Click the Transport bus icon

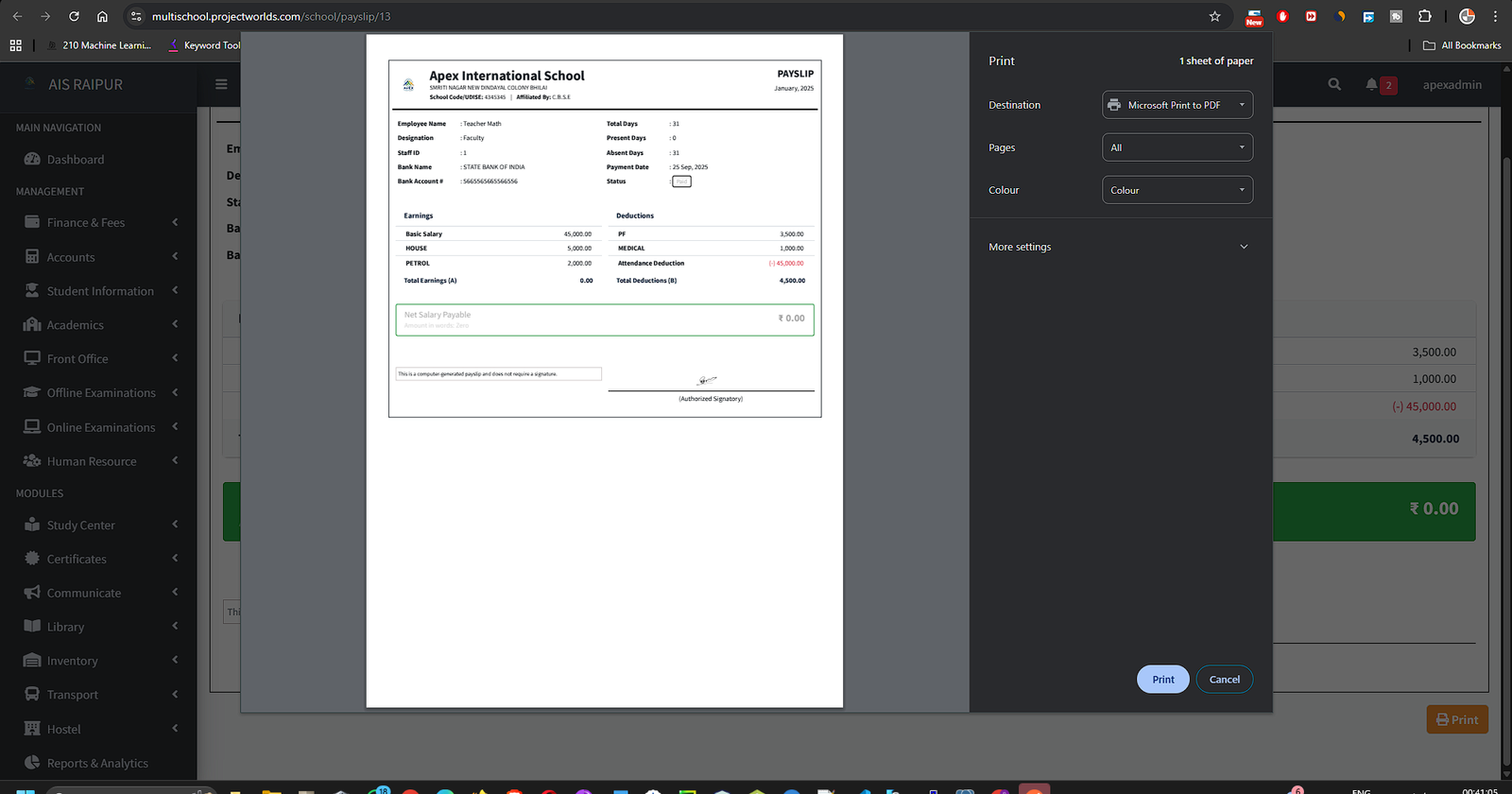coord(32,695)
